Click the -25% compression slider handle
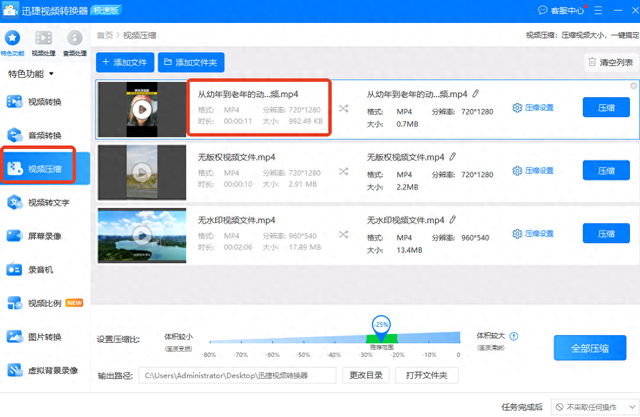Image resolution: width=640 pixels, height=417 pixels. (x=381, y=328)
